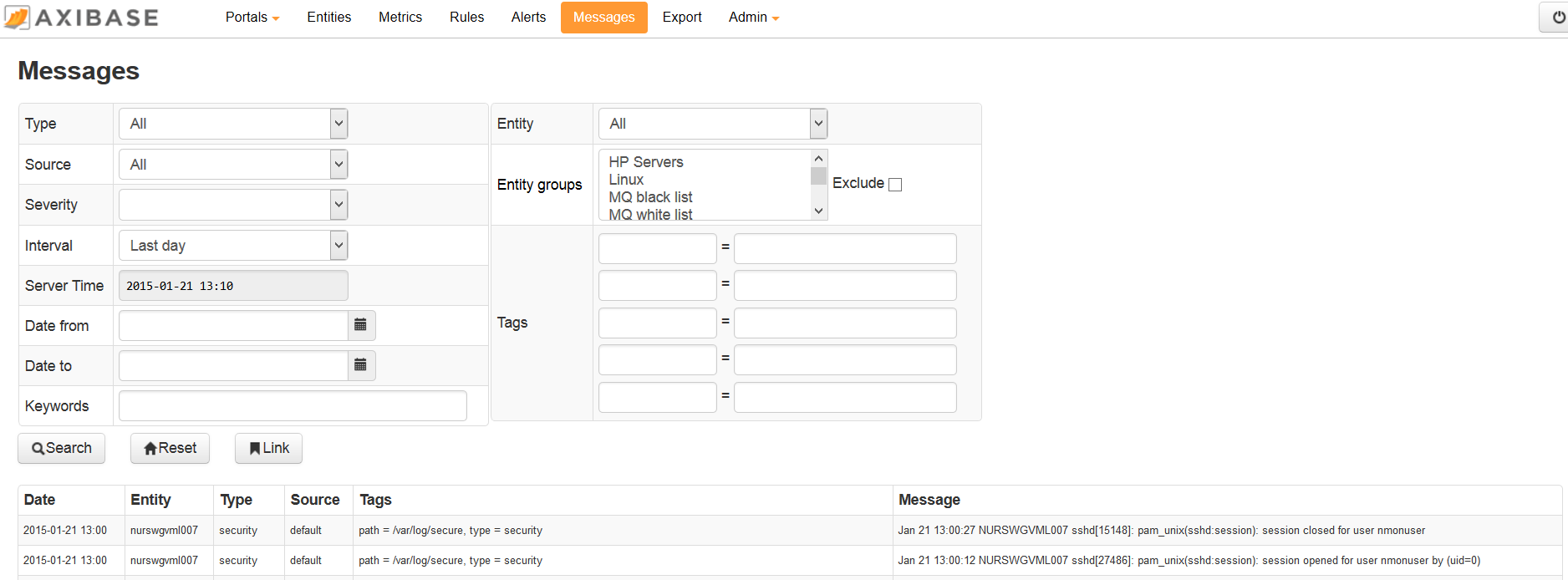Open the Date to calendar picker

[x=361, y=365]
